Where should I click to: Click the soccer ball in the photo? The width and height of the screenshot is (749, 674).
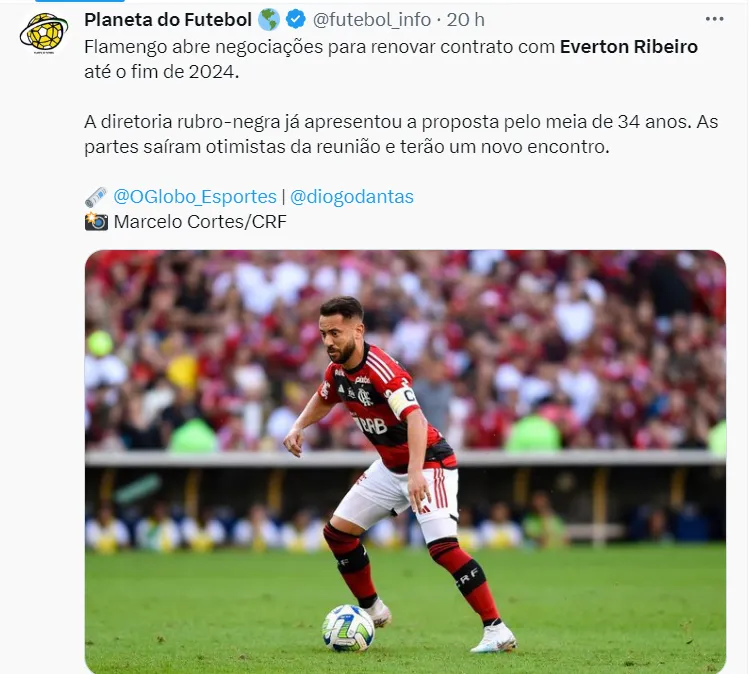pyautogui.click(x=348, y=628)
